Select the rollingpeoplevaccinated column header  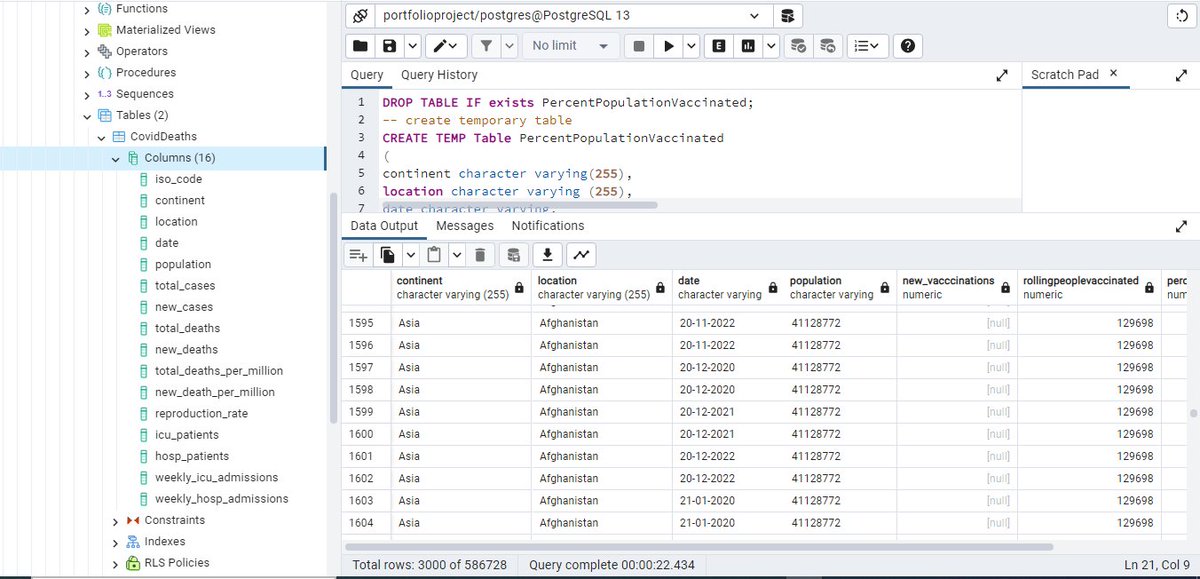1088,287
